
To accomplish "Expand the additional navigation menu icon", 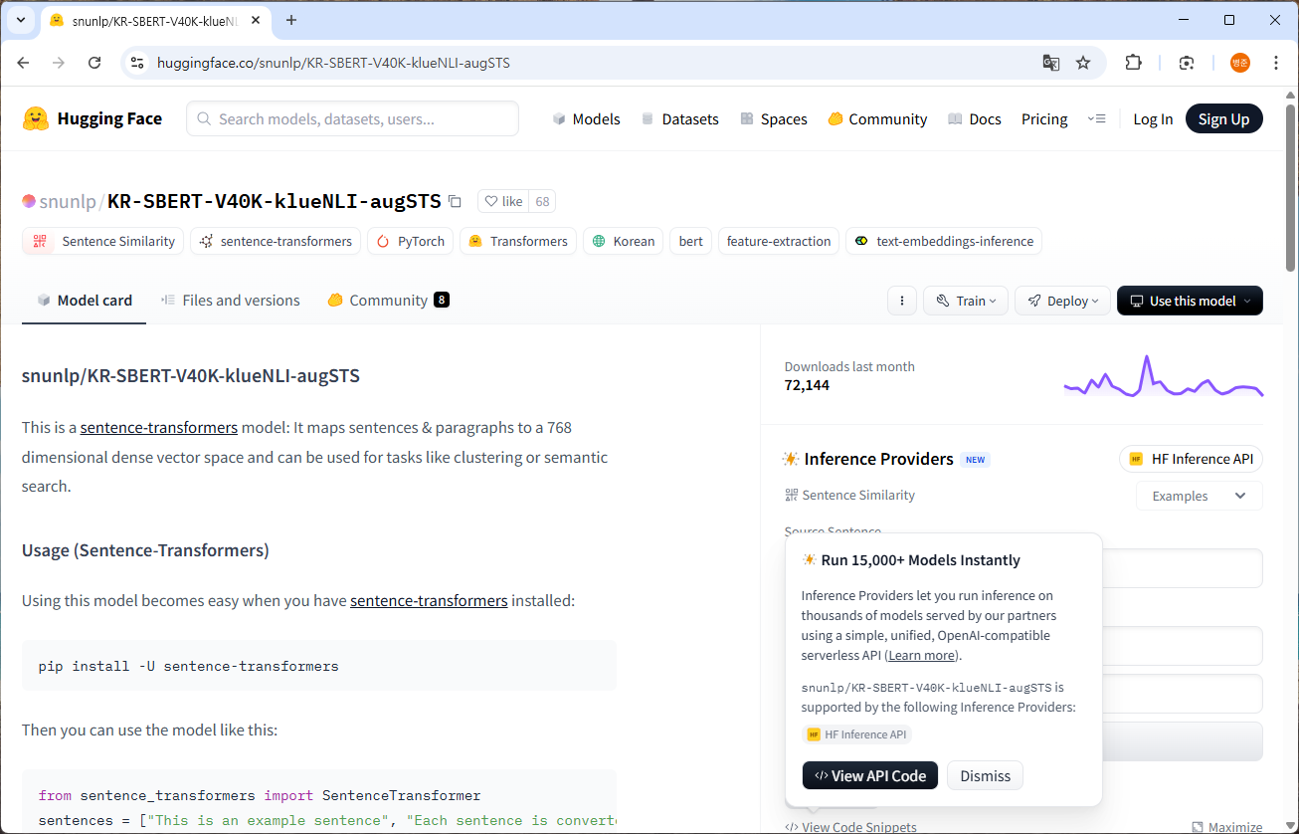I will coord(1097,119).
